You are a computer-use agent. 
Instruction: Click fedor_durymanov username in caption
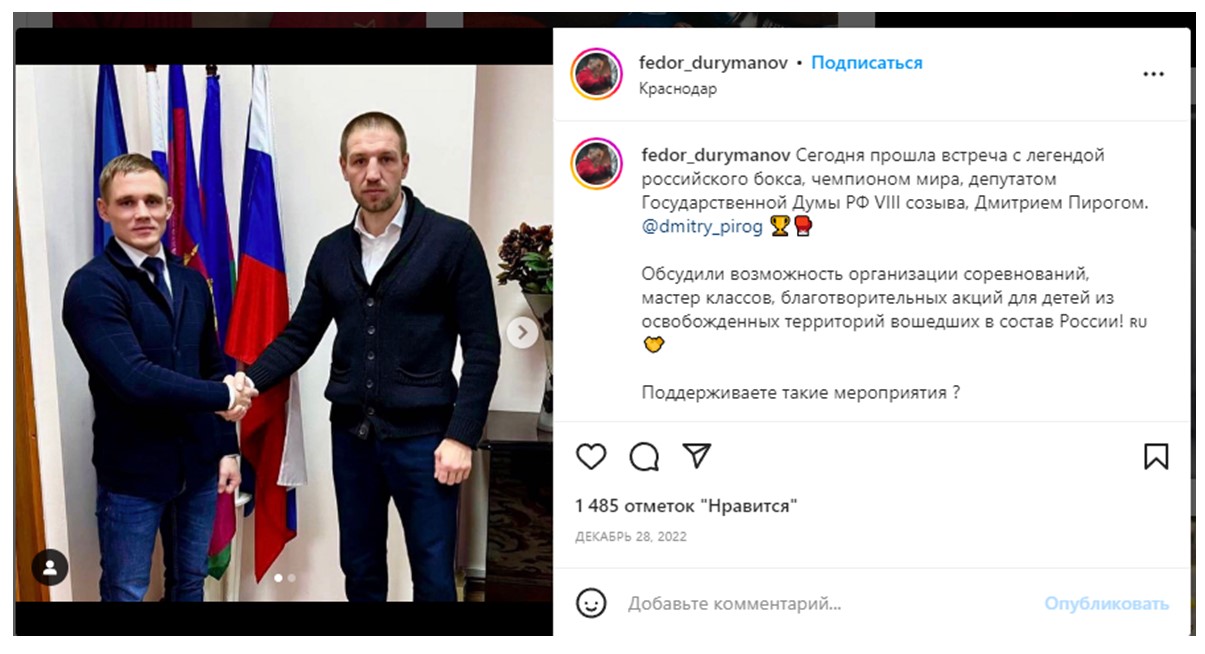716,155
